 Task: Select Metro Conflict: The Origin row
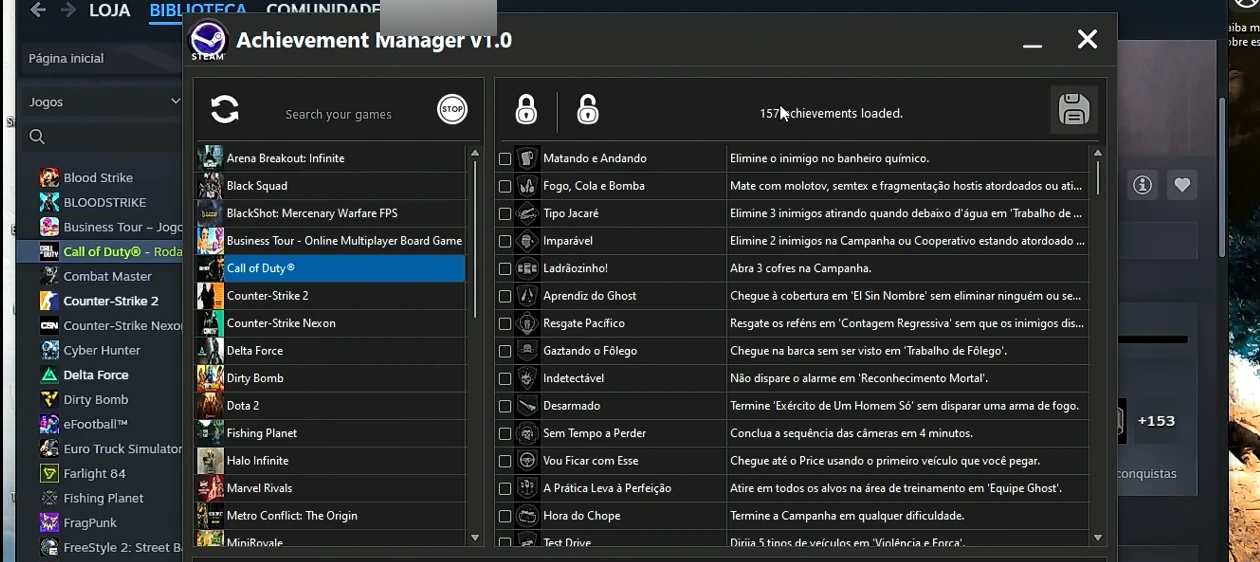point(331,516)
